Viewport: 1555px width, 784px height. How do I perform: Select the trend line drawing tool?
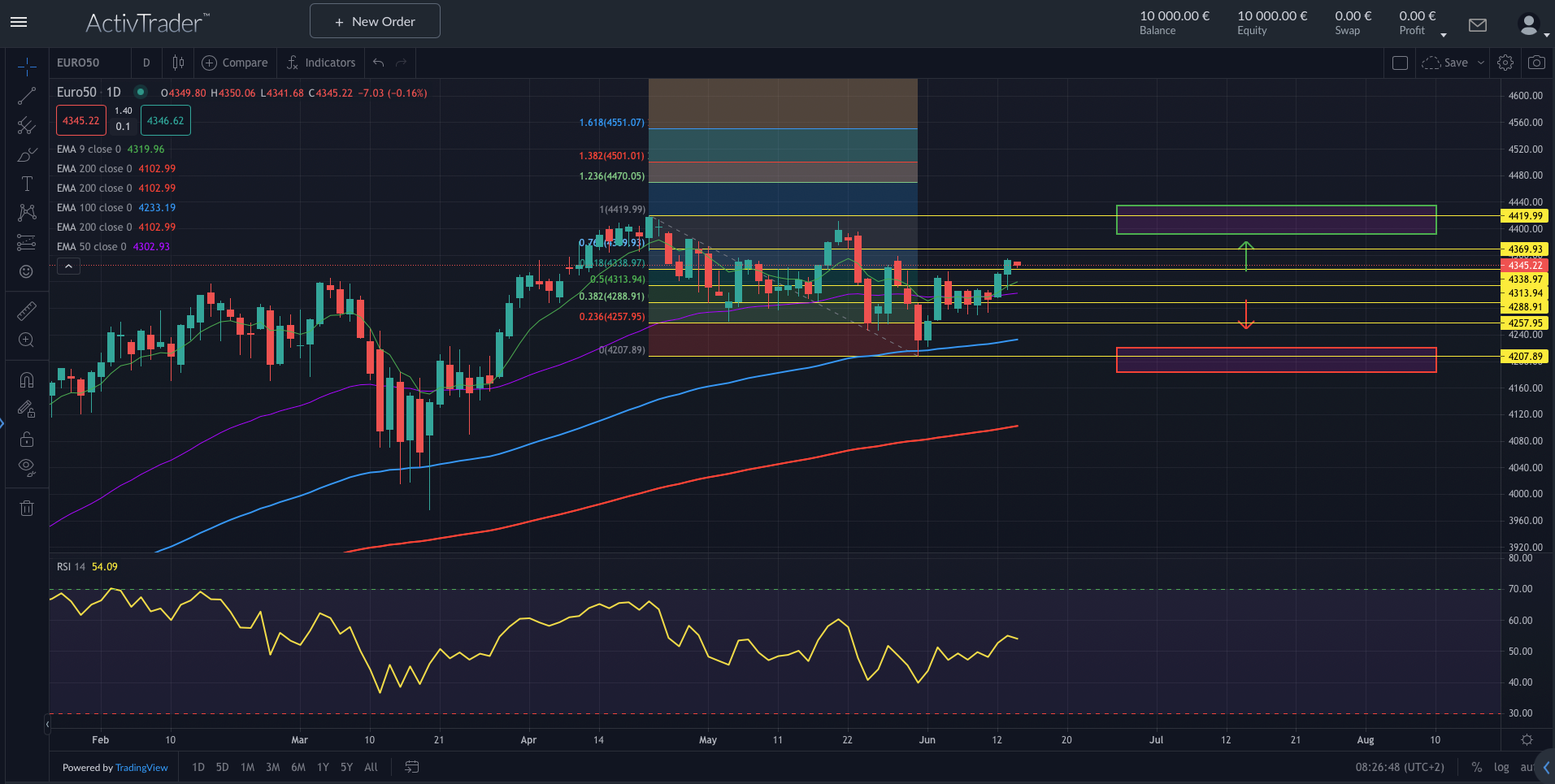[27, 95]
